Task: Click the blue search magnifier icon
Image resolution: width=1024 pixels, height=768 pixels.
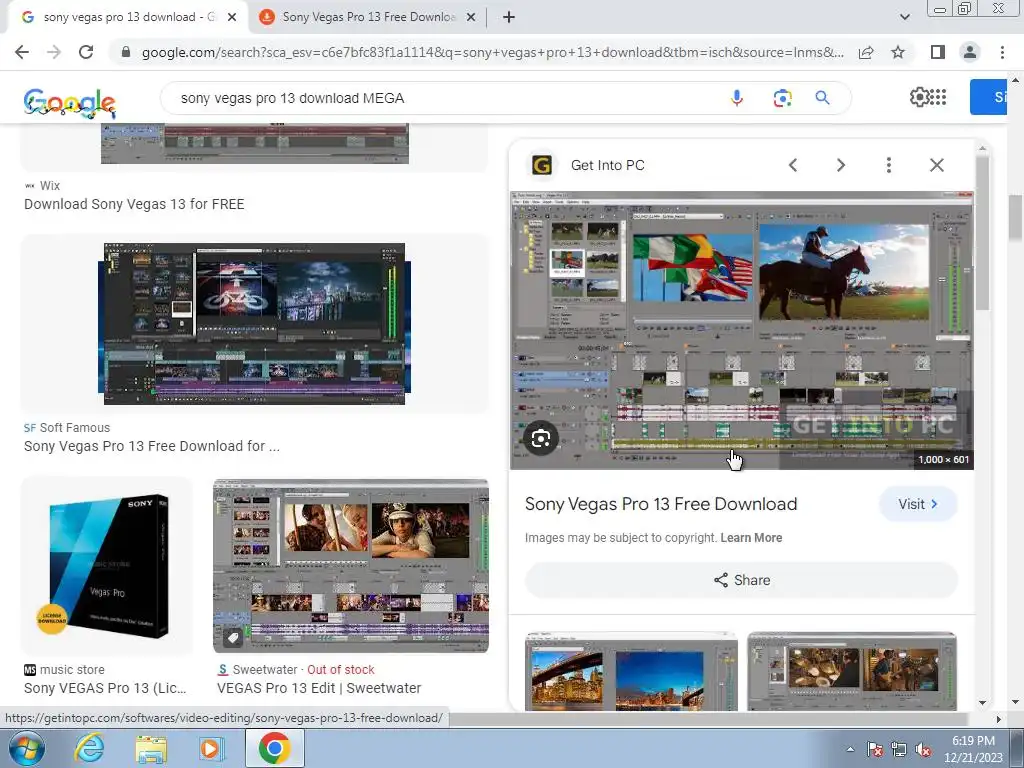Action: pos(822,98)
